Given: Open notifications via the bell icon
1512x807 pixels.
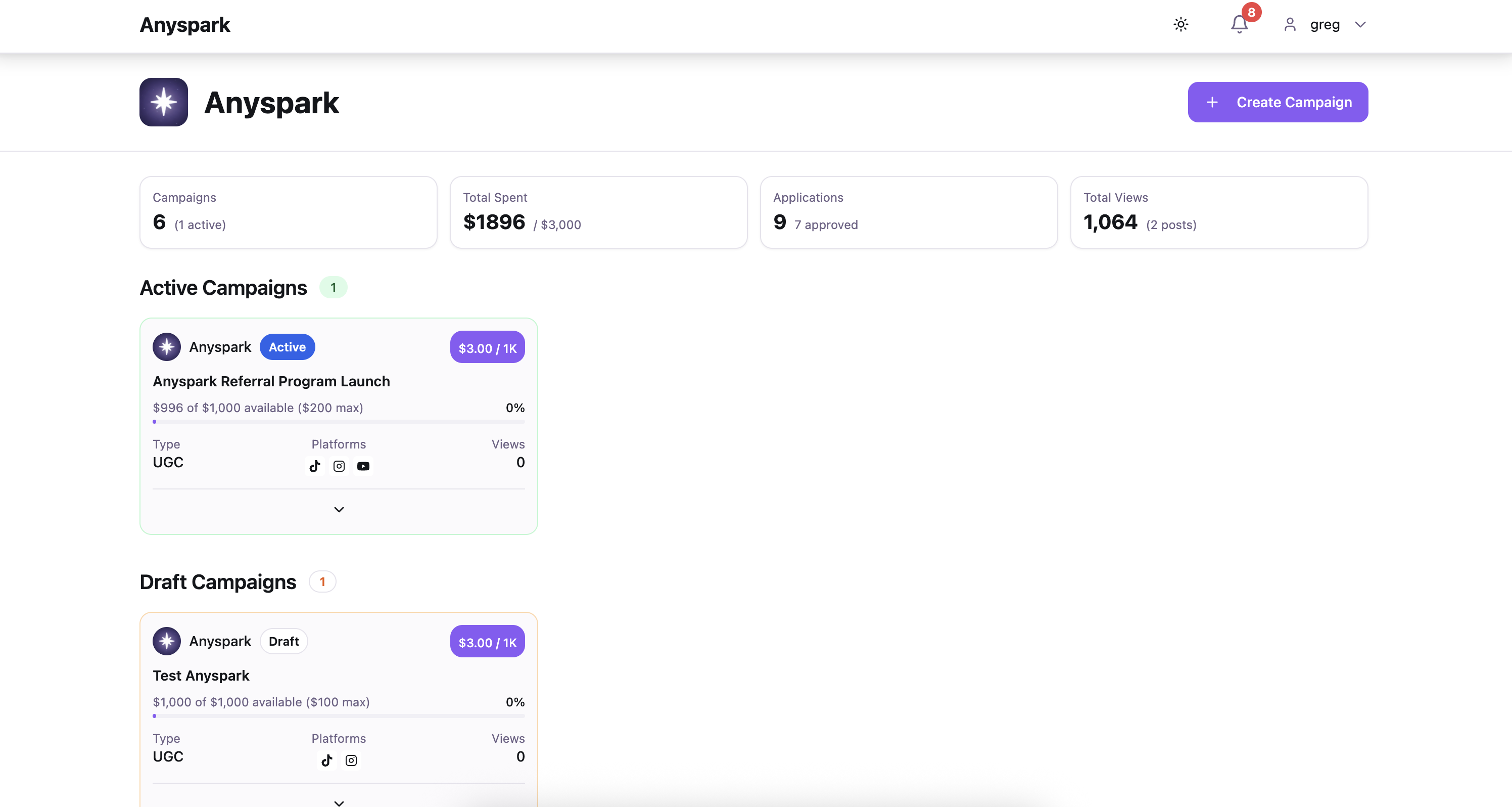Looking at the screenshot, I should (x=1239, y=25).
